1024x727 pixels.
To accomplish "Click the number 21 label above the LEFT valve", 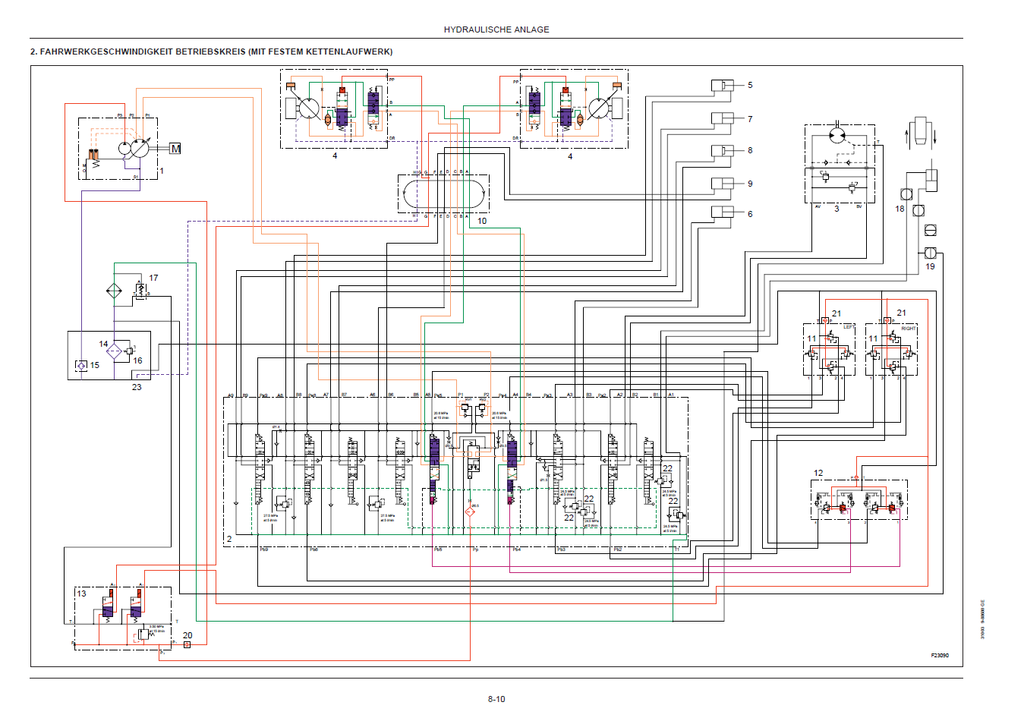I will point(837,314).
